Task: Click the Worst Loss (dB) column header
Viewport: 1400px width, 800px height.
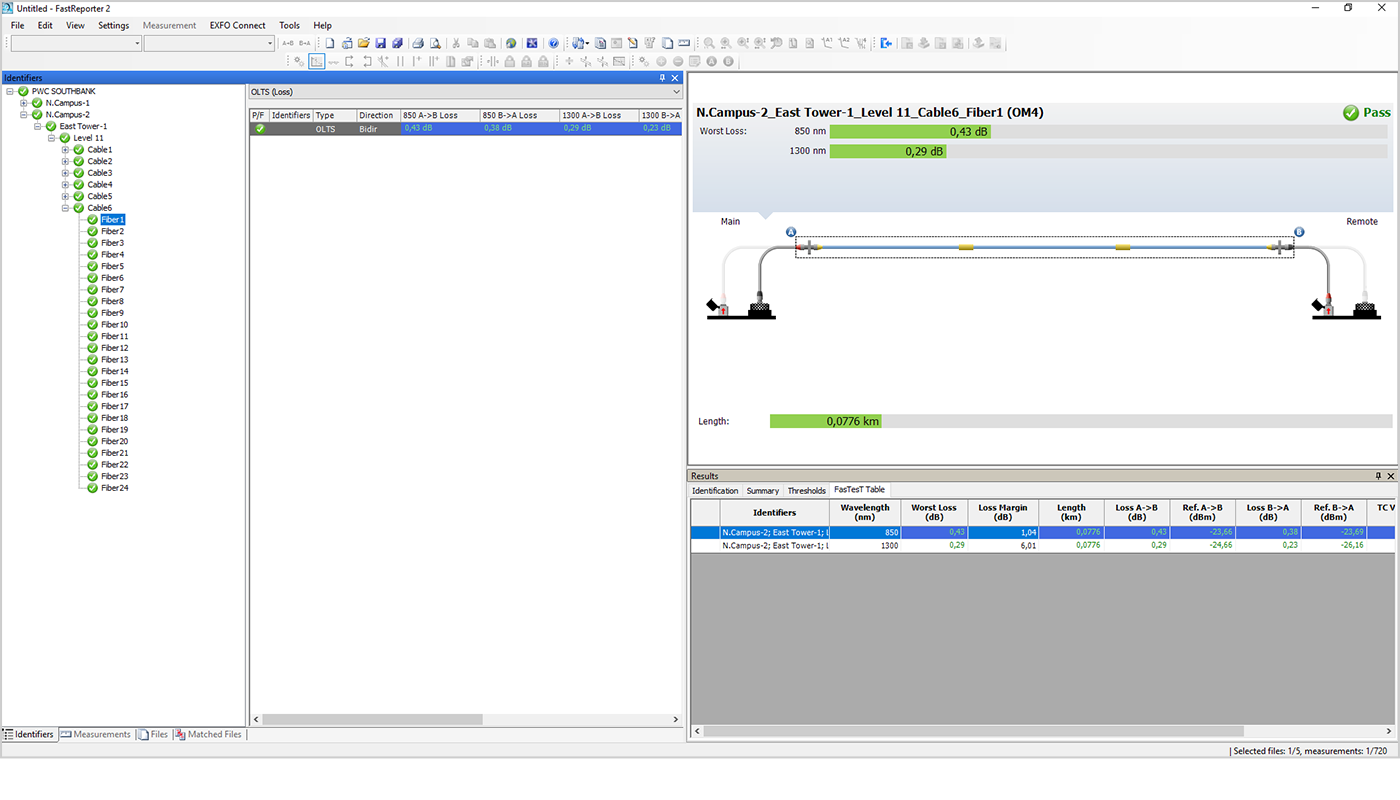Action: 934,512
